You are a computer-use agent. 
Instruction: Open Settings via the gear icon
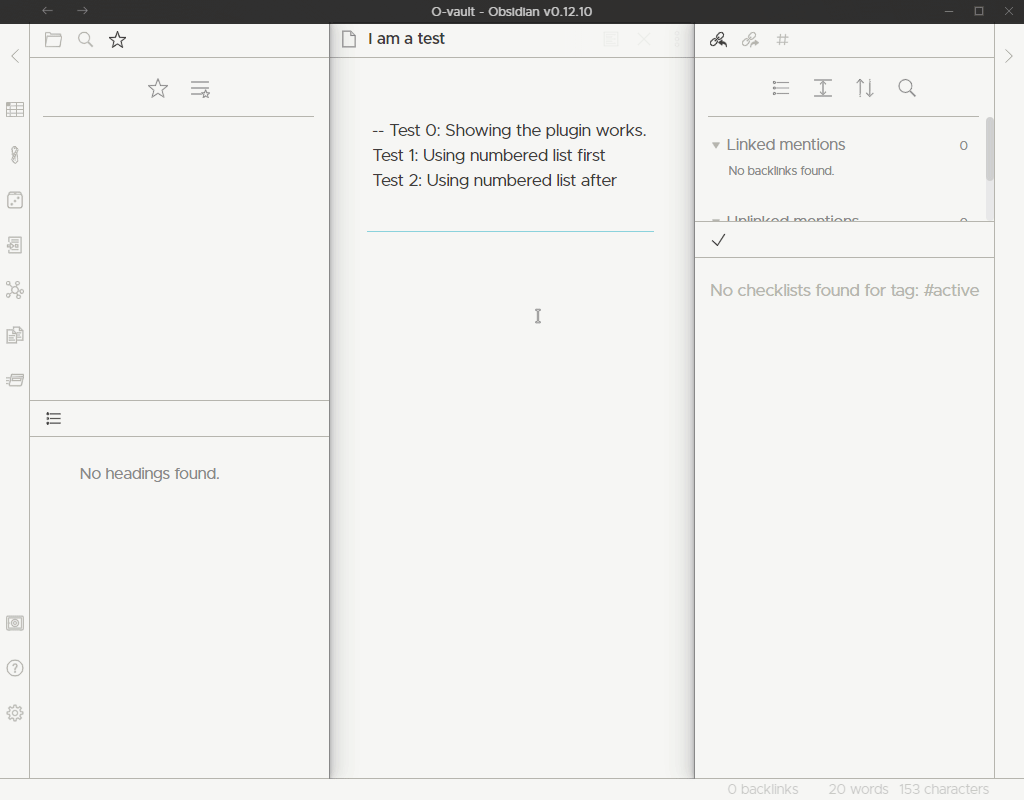pyautogui.click(x=15, y=712)
